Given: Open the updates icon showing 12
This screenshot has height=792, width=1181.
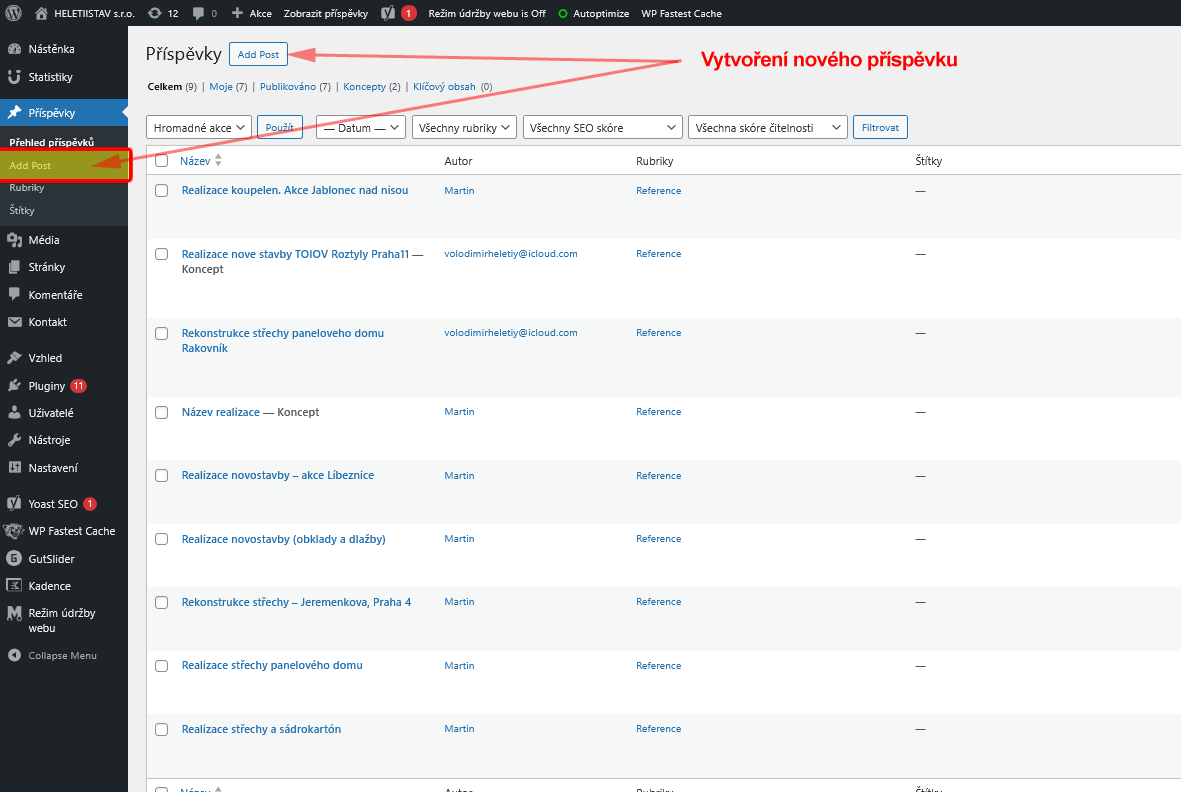Looking at the screenshot, I should (x=154, y=13).
